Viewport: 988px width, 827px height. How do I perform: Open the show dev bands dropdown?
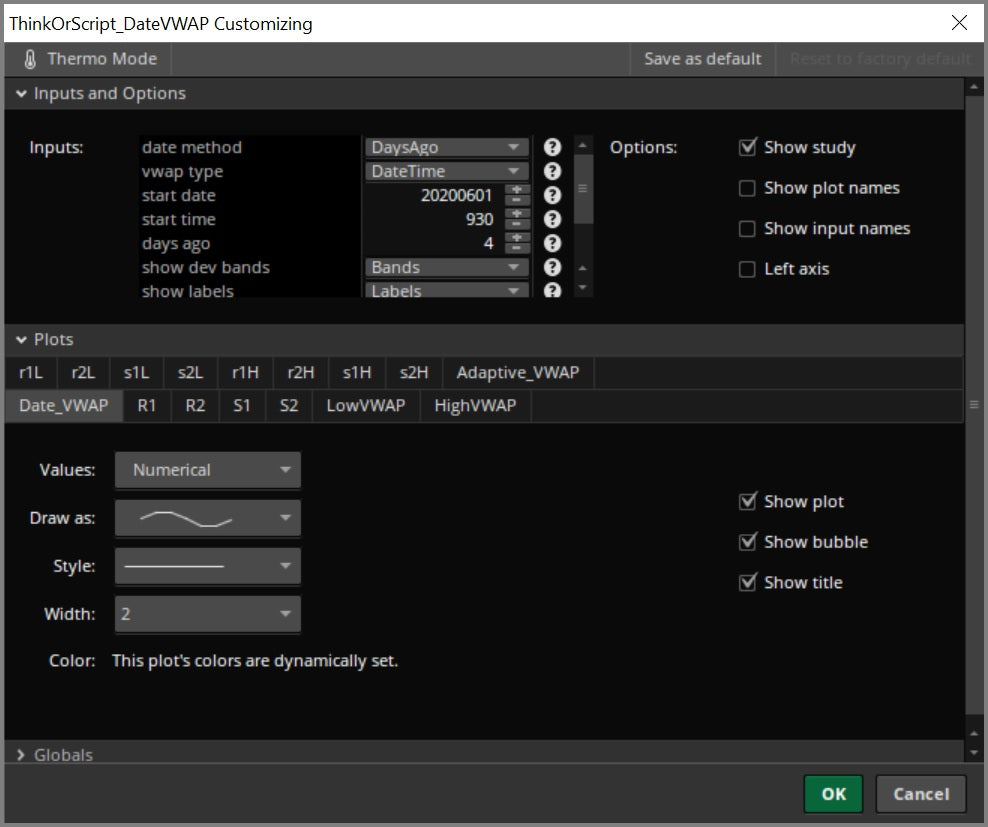[x=447, y=267]
